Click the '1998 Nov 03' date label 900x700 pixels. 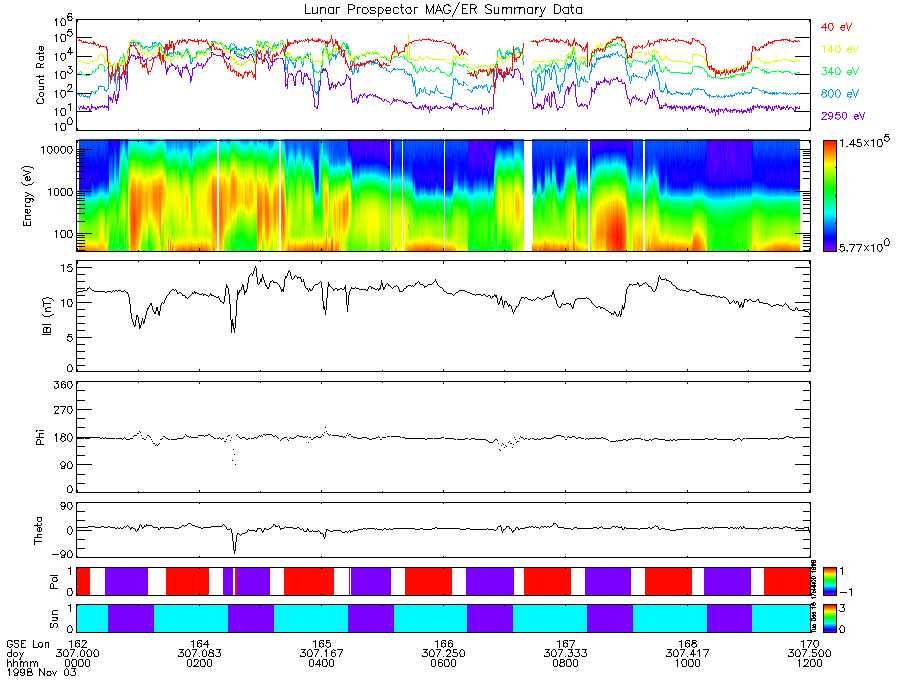(x=41, y=672)
